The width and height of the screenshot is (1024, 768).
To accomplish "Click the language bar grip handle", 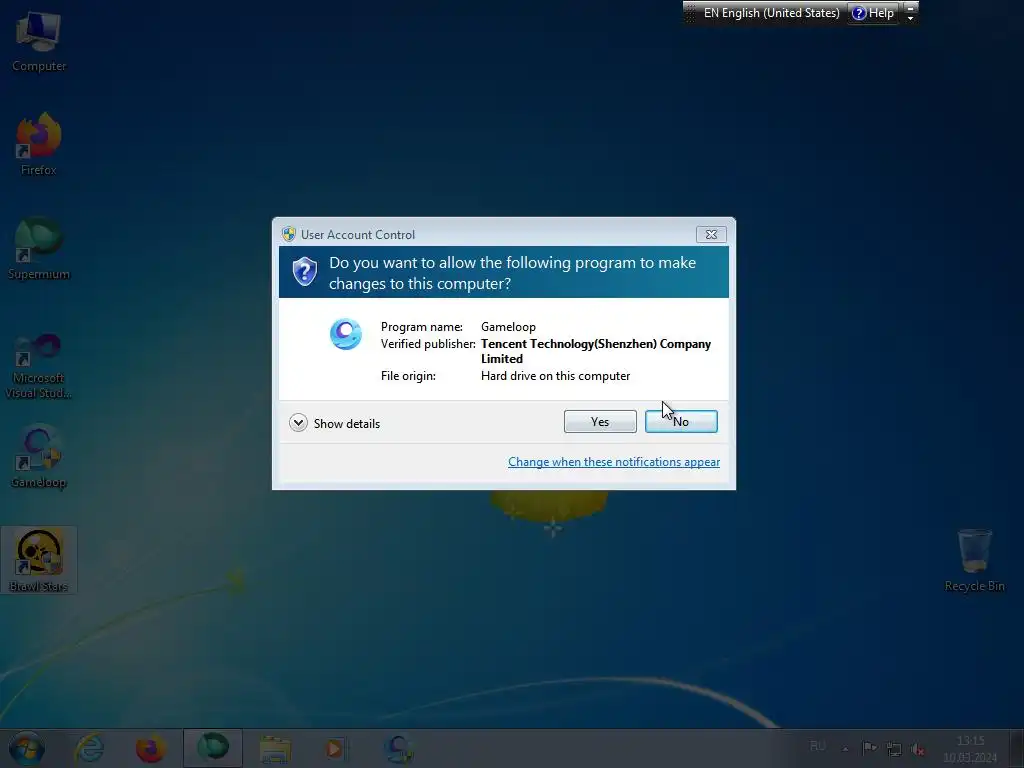I will point(690,13).
